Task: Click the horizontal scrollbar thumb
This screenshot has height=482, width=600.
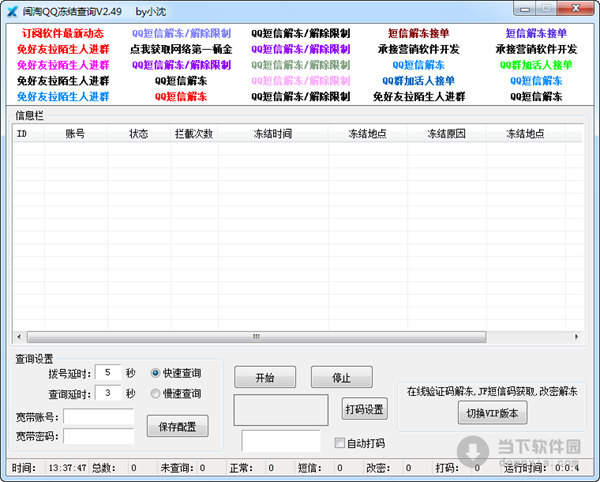Action: pos(256,337)
